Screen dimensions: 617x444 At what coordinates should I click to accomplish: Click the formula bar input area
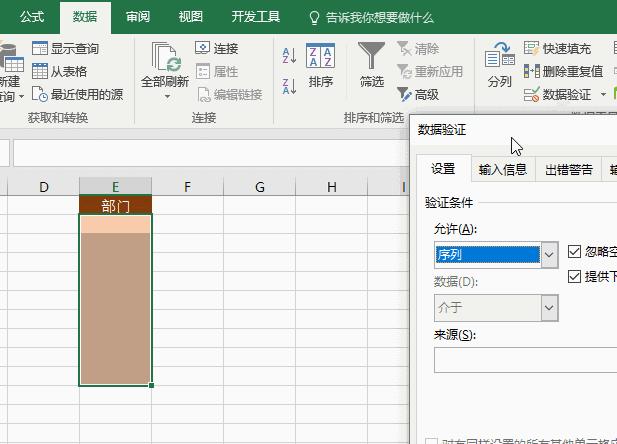[211, 153]
